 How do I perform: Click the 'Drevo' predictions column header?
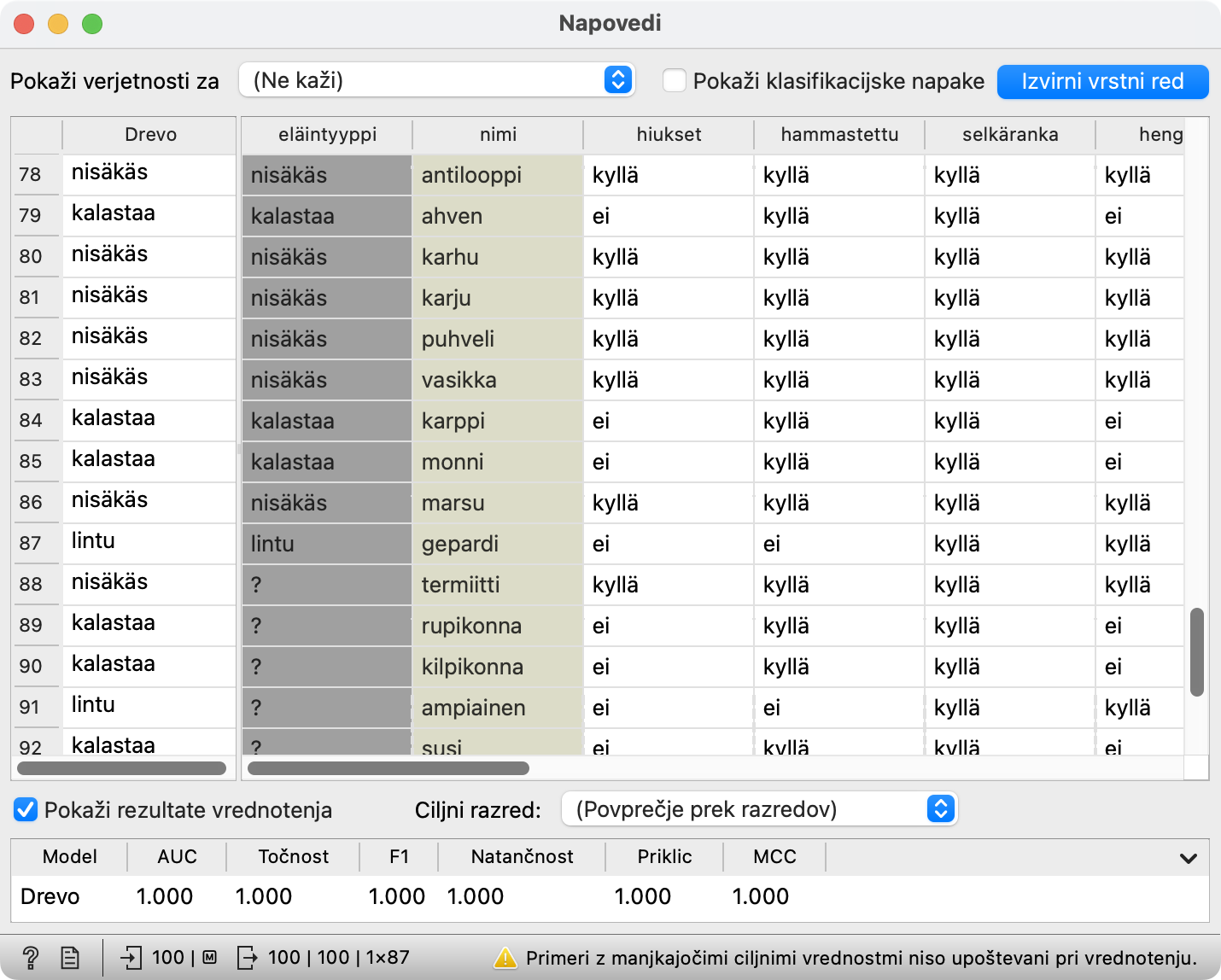pyautogui.click(x=150, y=135)
